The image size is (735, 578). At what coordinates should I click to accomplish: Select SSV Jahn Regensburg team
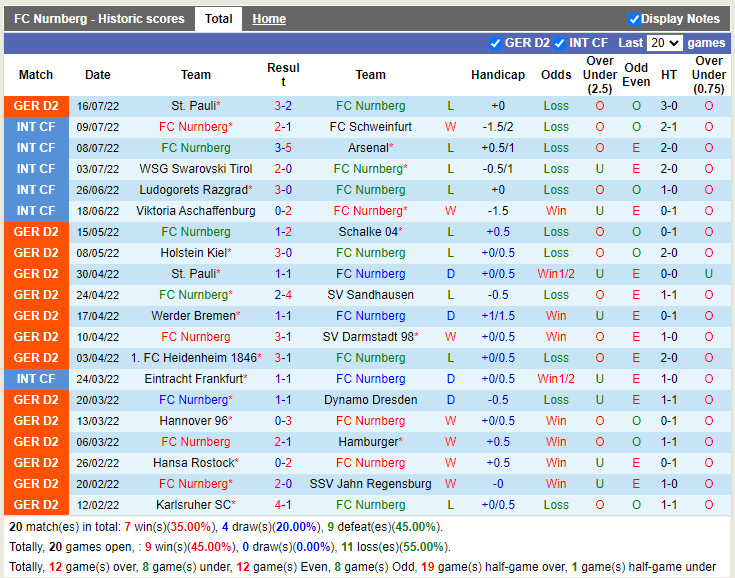[370, 484]
